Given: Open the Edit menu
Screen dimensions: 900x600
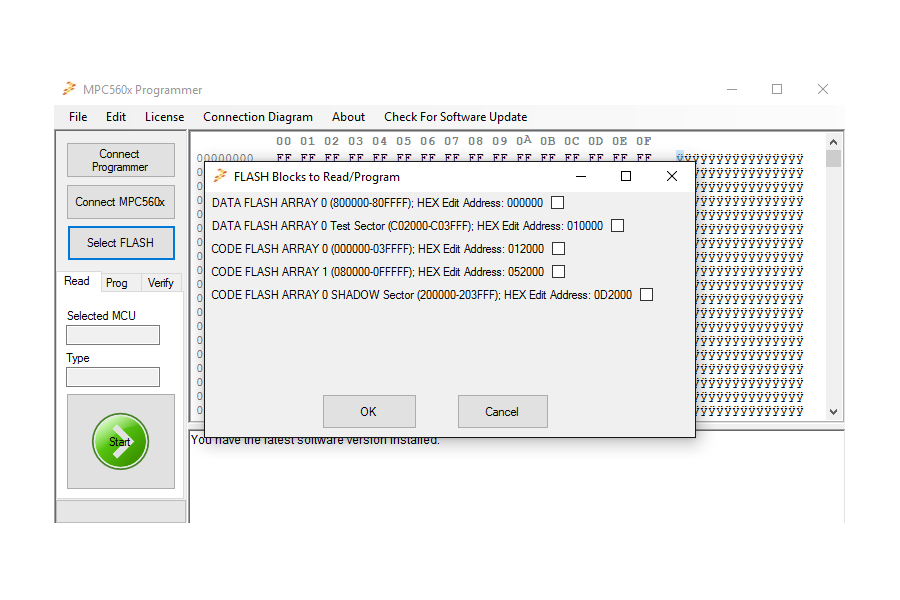Looking at the screenshot, I should point(116,117).
